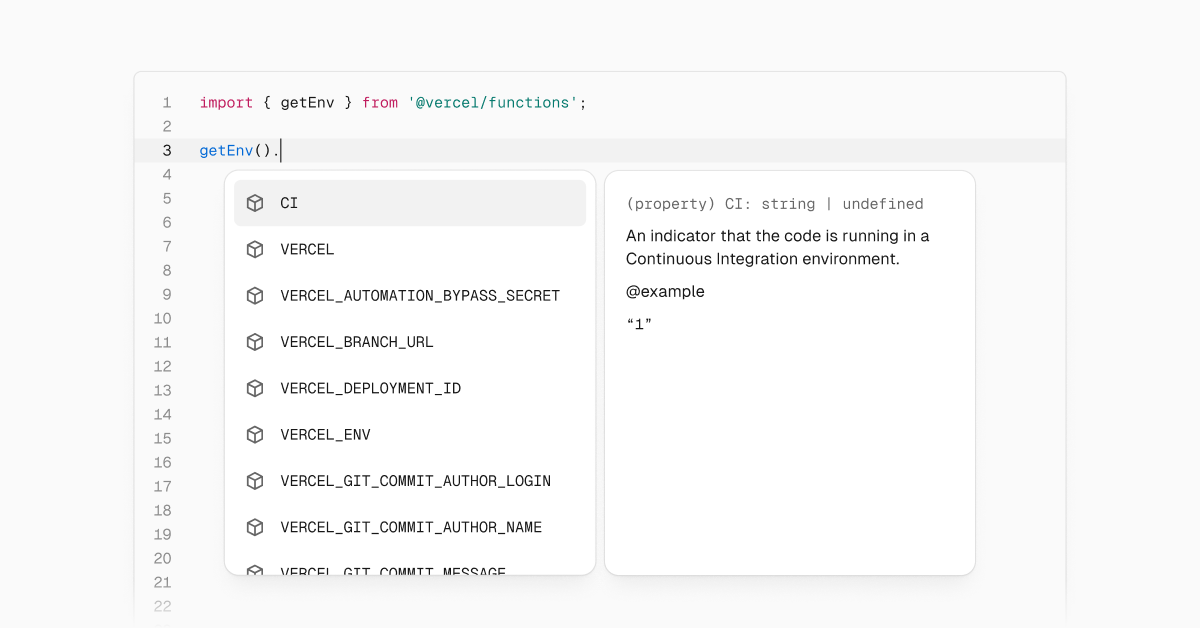Image resolution: width=1200 pixels, height=628 pixels.
Task: Click the icon next to VERCEL_GIT_COMMIT_AUTHOR_LOGIN
Action: click(x=255, y=481)
